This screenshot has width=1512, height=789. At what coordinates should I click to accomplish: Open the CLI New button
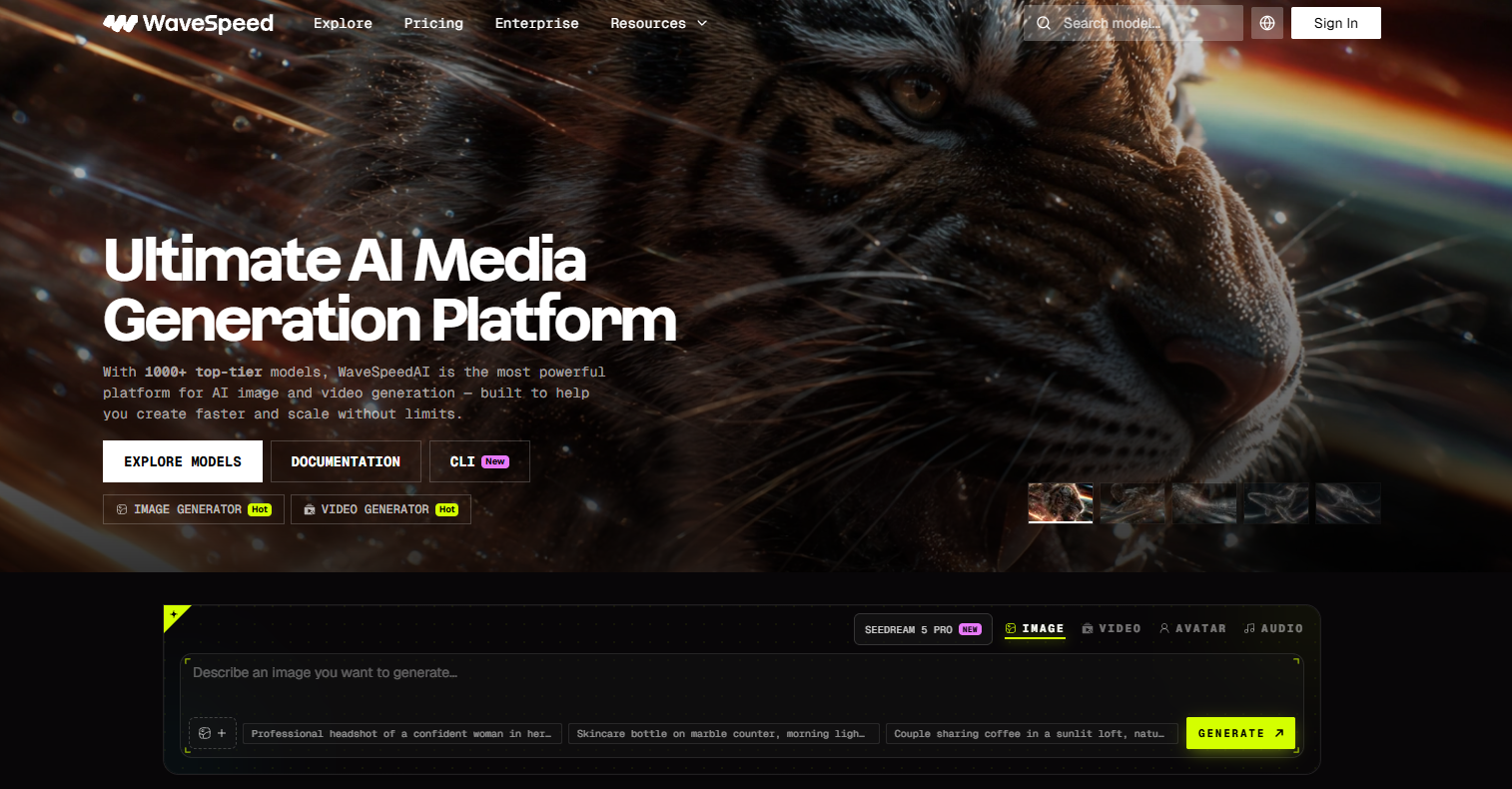pyautogui.click(x=479, y=461)
